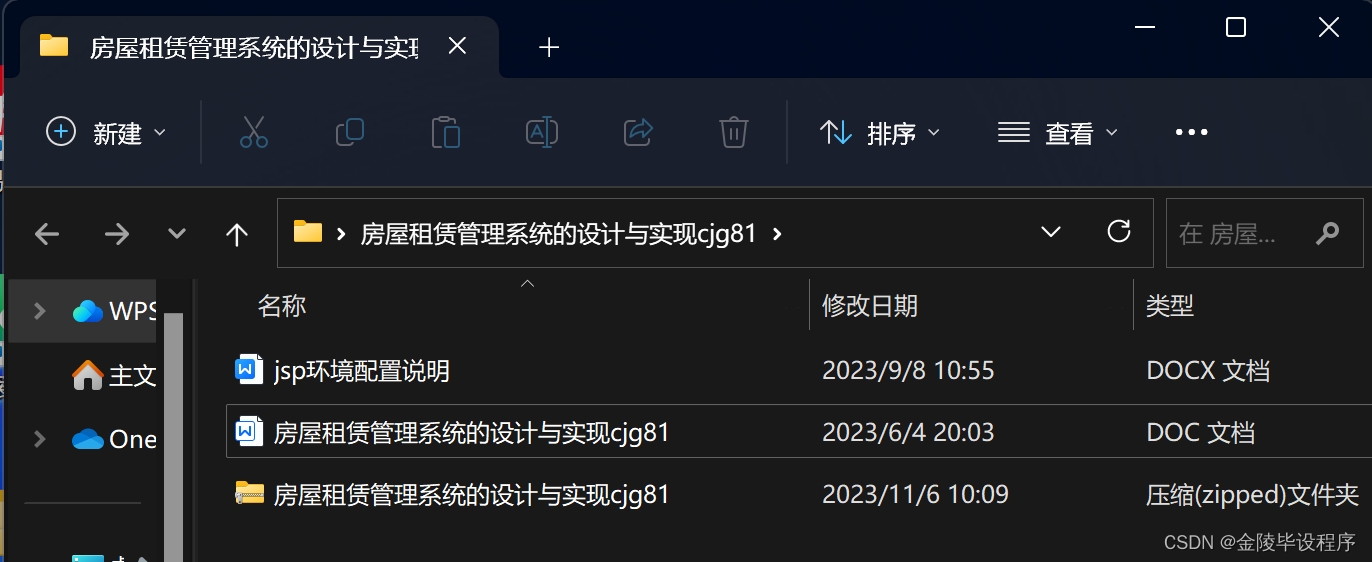The height and width of the screenshot is (562, 1372).
Task: Open the 新建 dropdown menu
Action: tap(106, 132)
